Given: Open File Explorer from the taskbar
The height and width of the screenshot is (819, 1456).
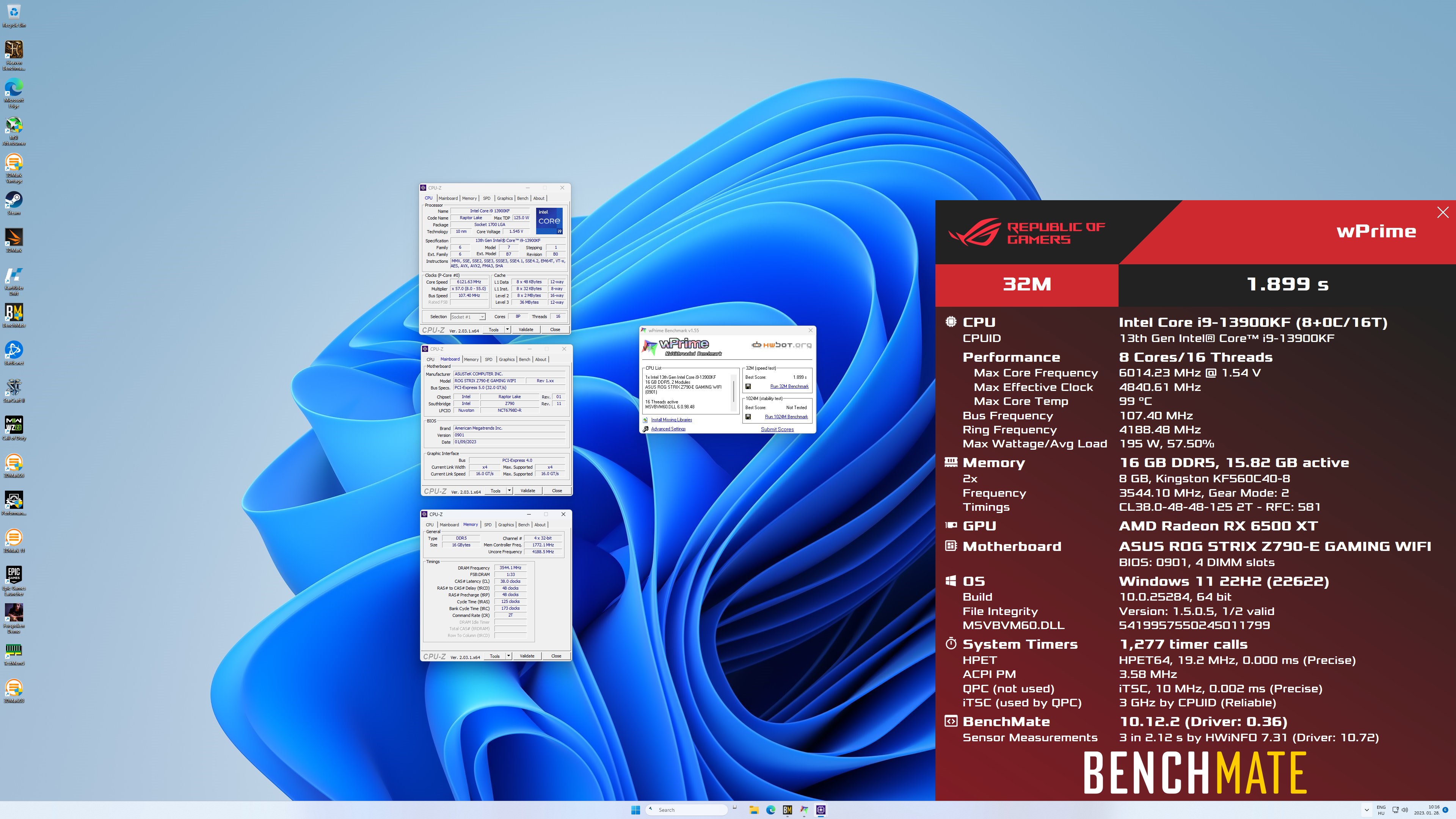Looking at the screenshot, I should click(x=753, y=810).
